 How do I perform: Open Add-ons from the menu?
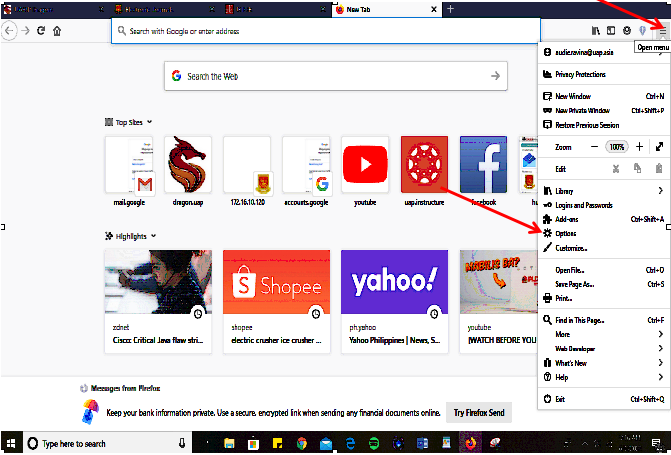pyautogui.click(x=604, y=219)
